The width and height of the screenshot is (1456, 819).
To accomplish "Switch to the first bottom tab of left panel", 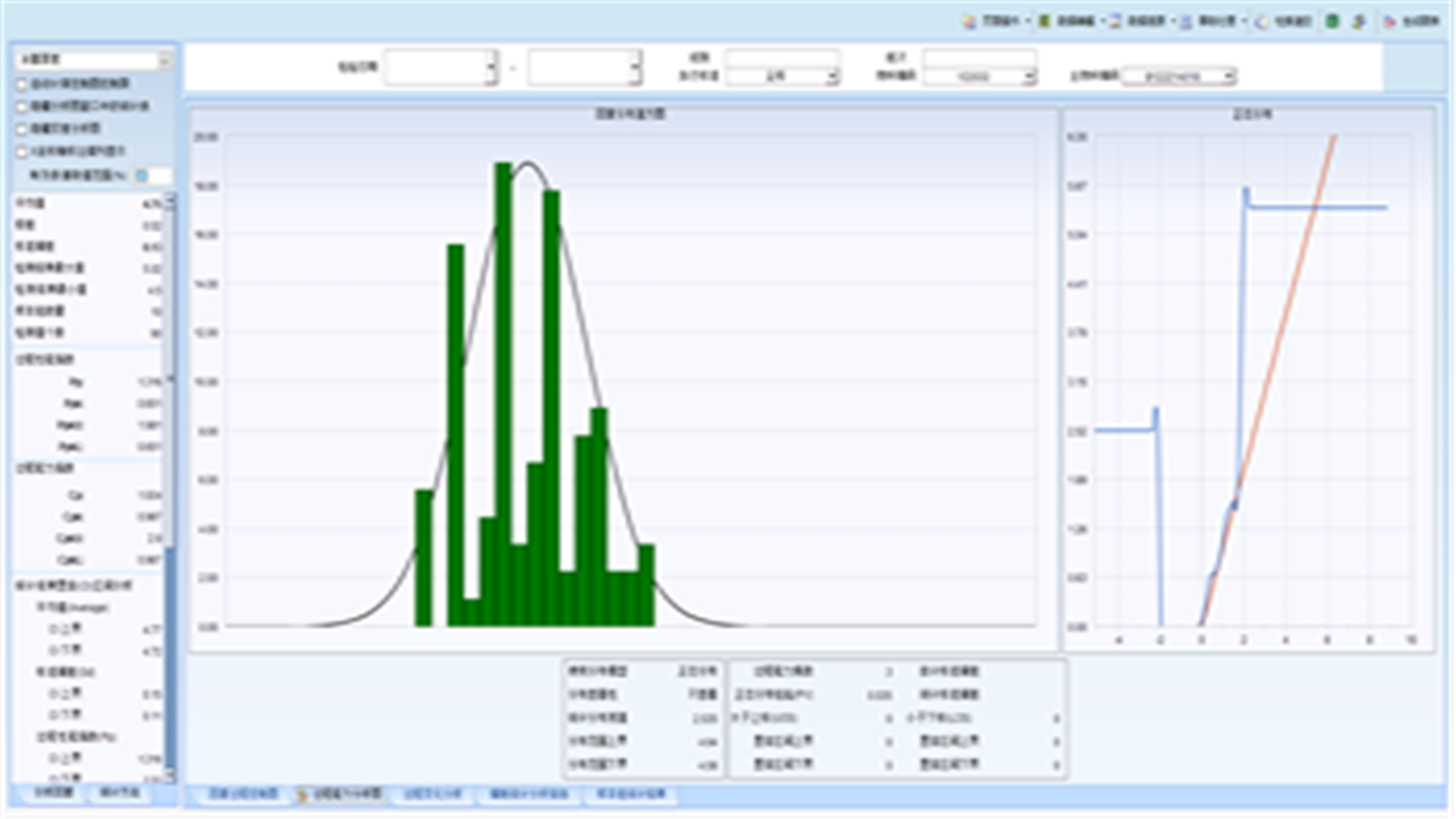I will (x=54, y=792).
